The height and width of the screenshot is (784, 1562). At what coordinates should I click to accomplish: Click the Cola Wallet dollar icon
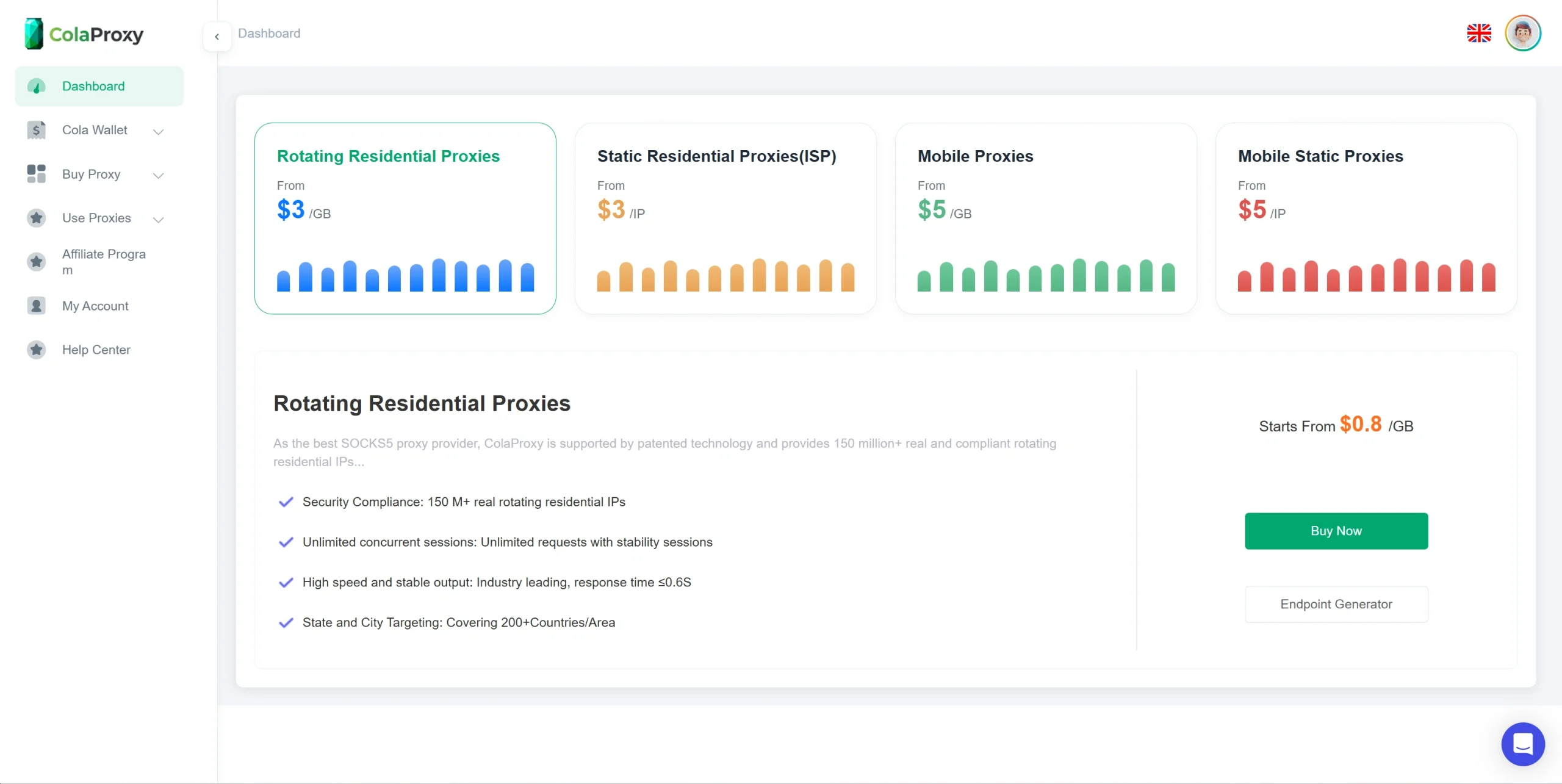(x=37, y=130)
